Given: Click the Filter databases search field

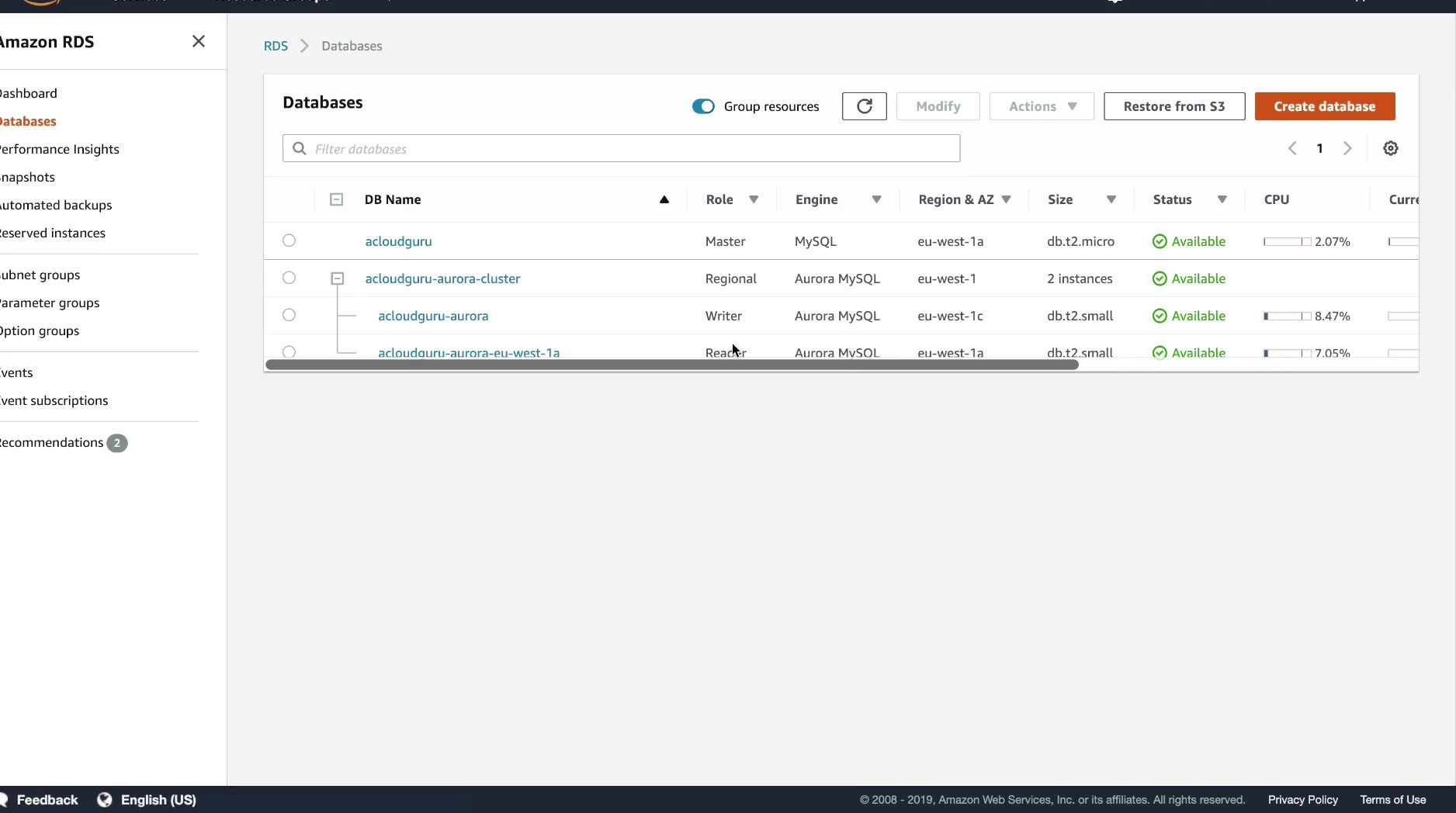Looking at the screenshot, I should pos(621,148).
